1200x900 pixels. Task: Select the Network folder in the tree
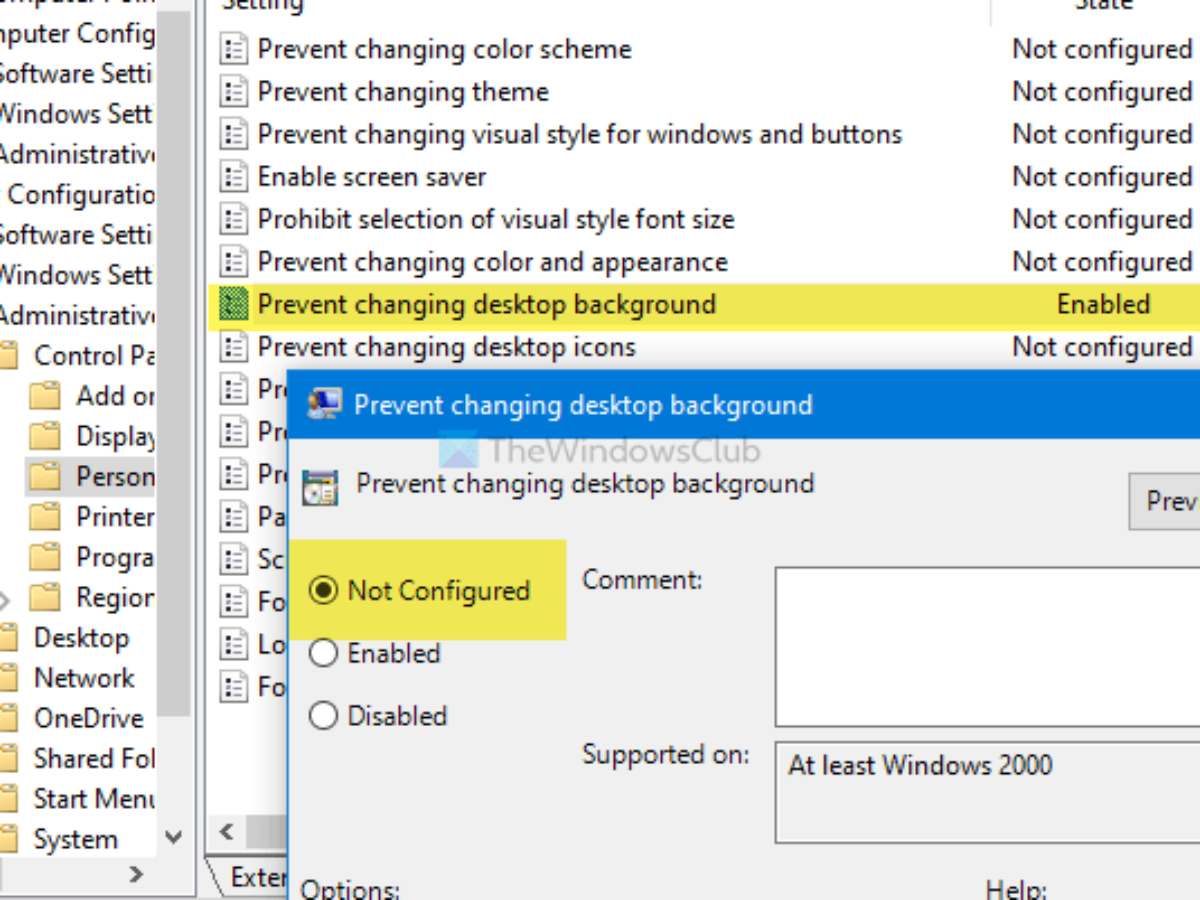[84, 678]
